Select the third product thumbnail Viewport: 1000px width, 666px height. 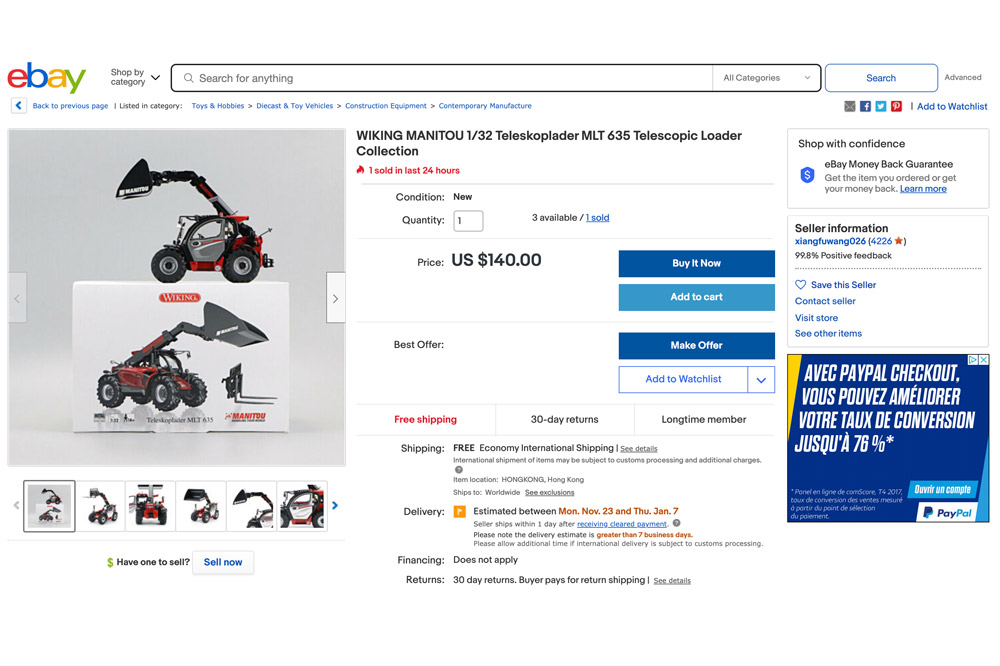coord(150,506)
